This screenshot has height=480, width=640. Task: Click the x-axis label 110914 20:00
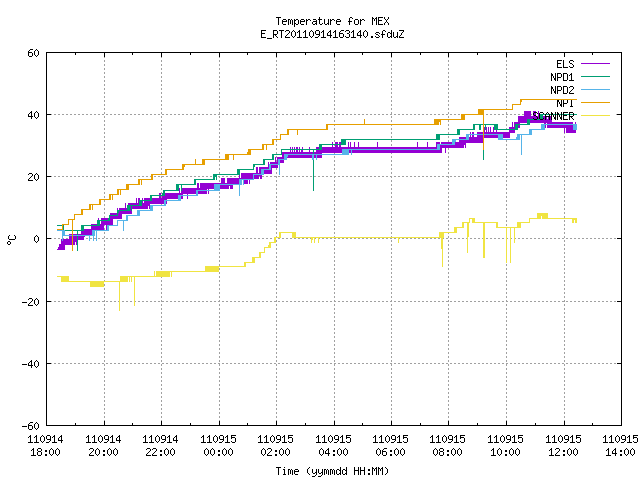pyautogui.click(x=103, y=445)
